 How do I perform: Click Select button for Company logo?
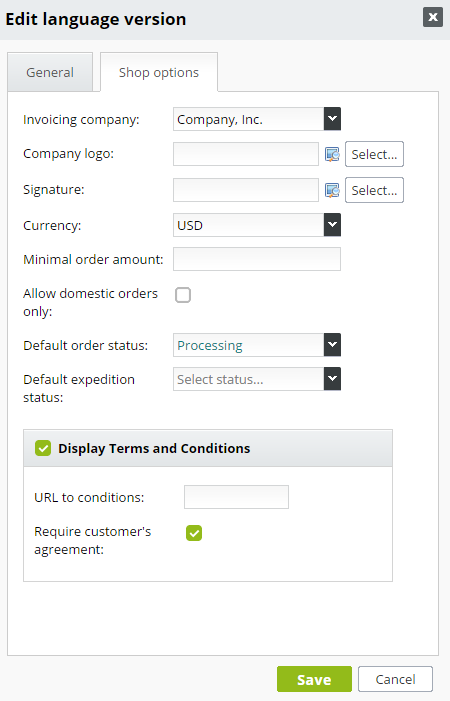click(374, 154)
